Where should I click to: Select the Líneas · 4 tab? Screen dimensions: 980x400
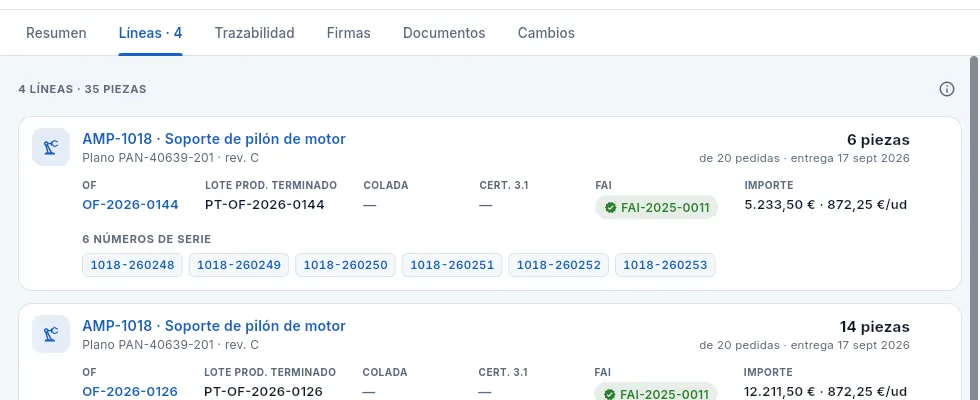point(151,33)
